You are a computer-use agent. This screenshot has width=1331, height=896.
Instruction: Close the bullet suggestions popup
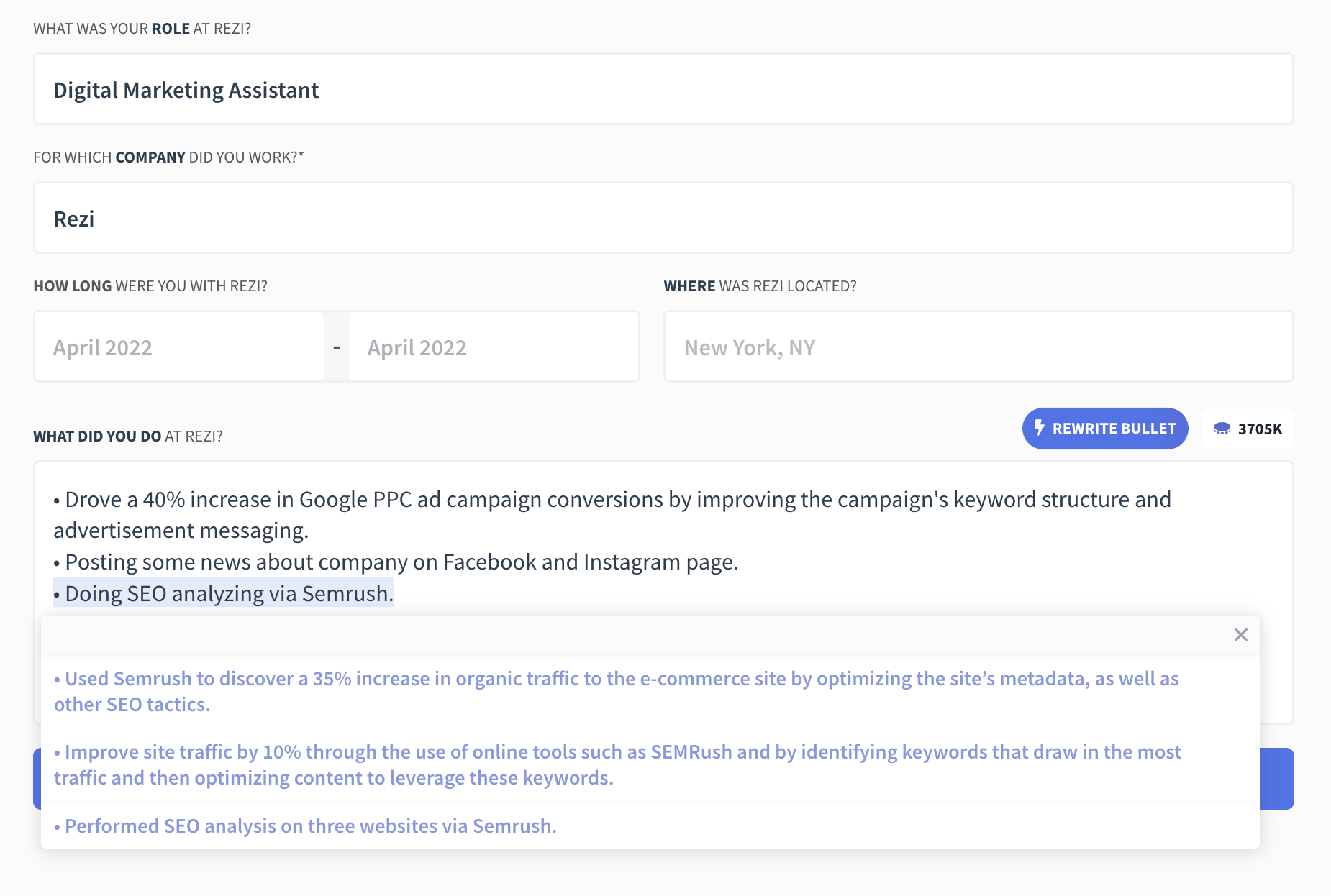1240,635
